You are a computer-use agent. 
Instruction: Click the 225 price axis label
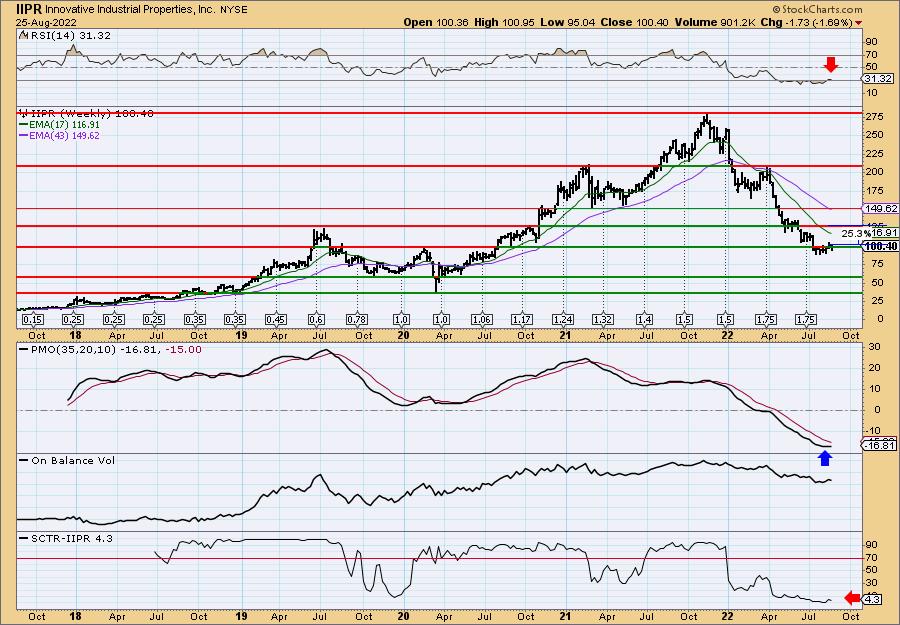pos(874,153)
